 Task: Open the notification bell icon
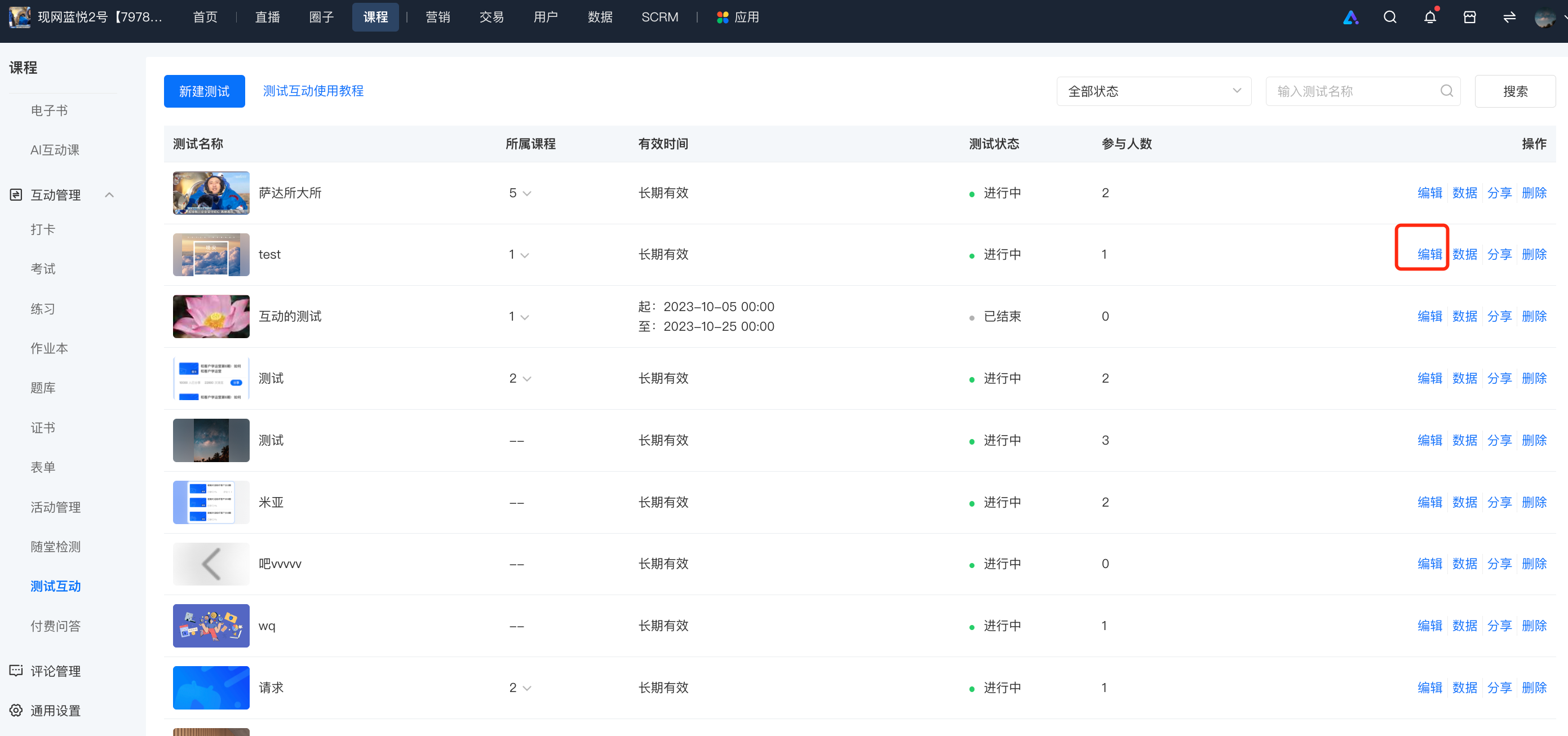tap(1430, 17)
